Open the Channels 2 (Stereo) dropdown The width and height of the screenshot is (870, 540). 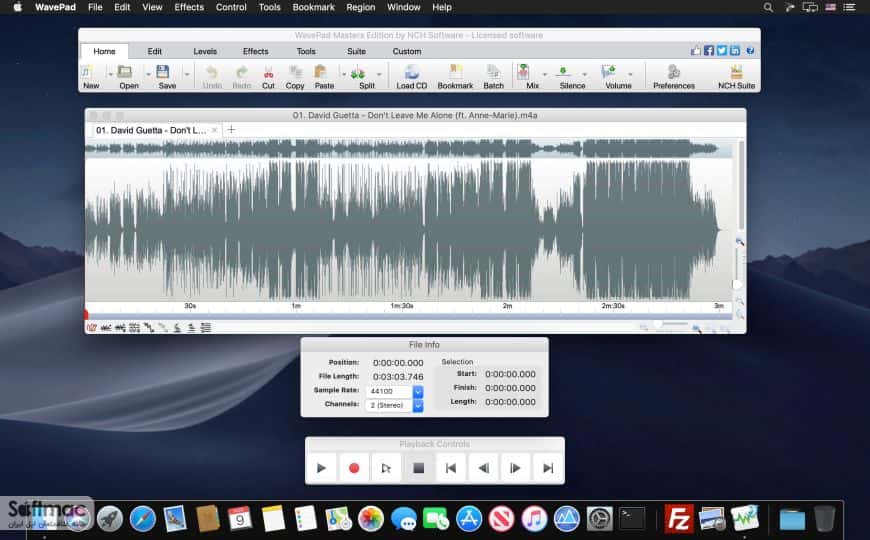point(418,405)
